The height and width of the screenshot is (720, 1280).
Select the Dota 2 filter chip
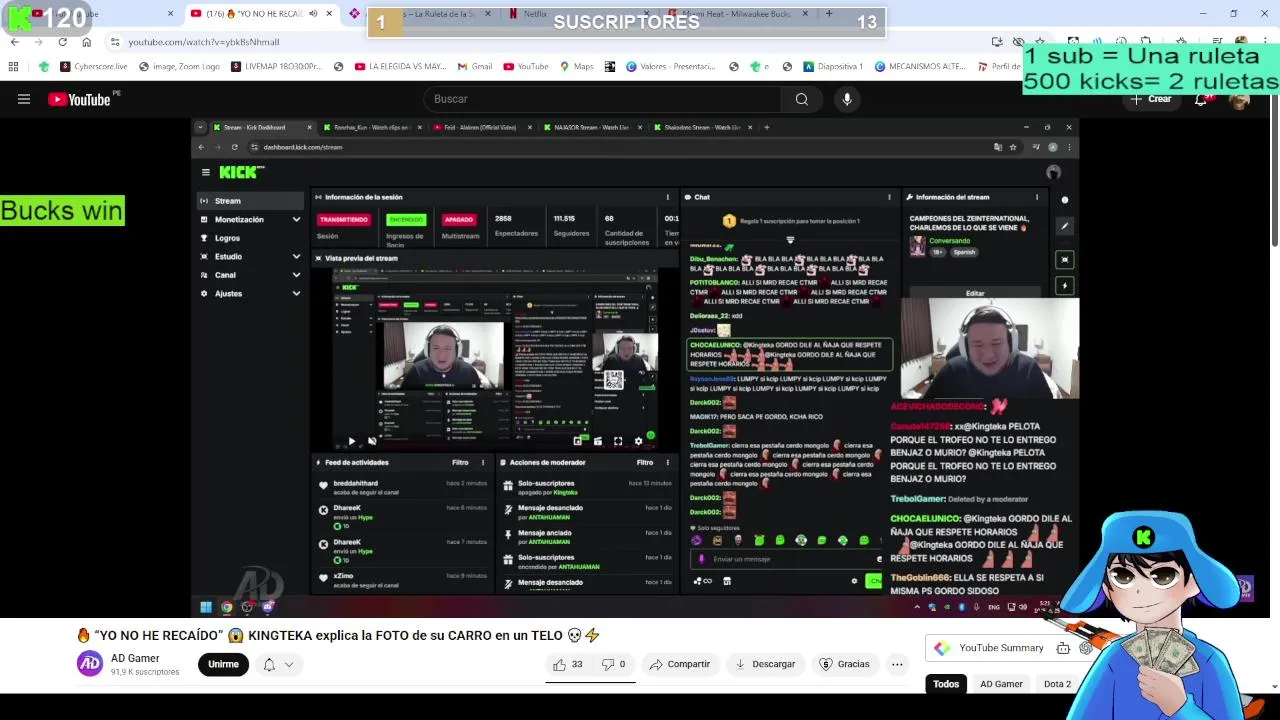pos(1057,684)
